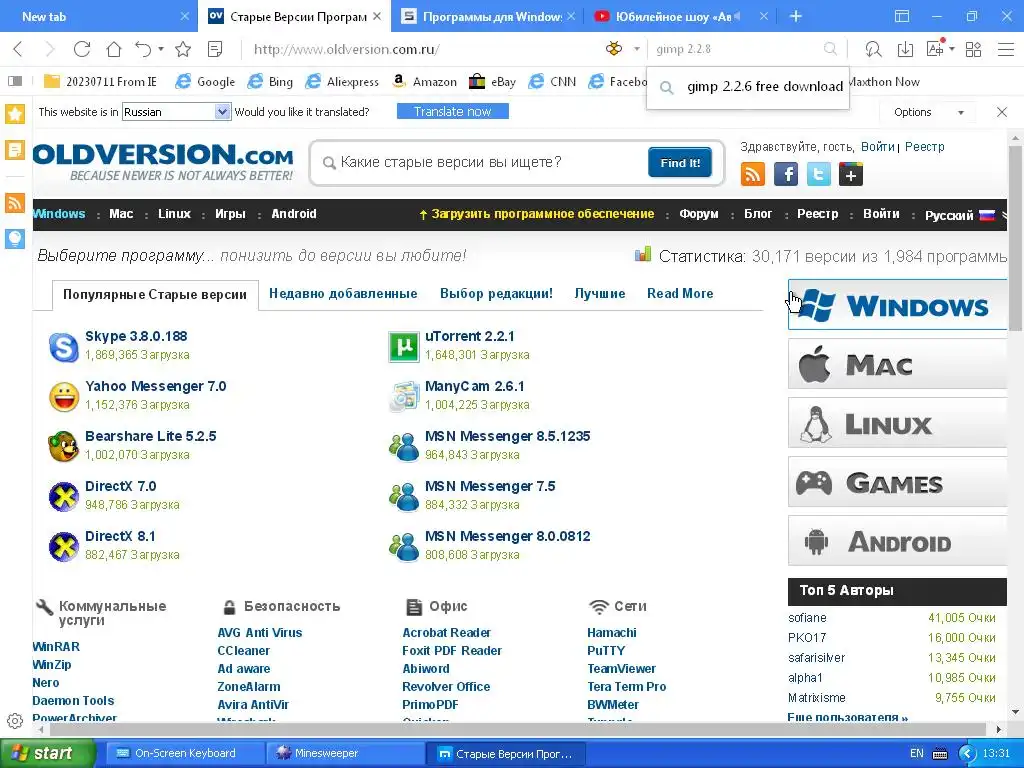
Task: Open the browser main menu hamburger icon
Action: pyautogui.click(x=1006, y=49)
